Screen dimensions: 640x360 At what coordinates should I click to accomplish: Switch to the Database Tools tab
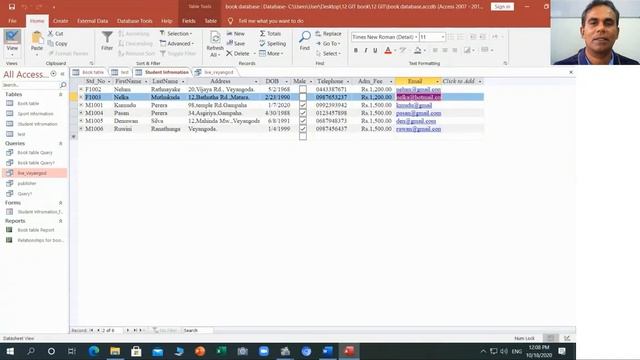[x=134, y=21]
